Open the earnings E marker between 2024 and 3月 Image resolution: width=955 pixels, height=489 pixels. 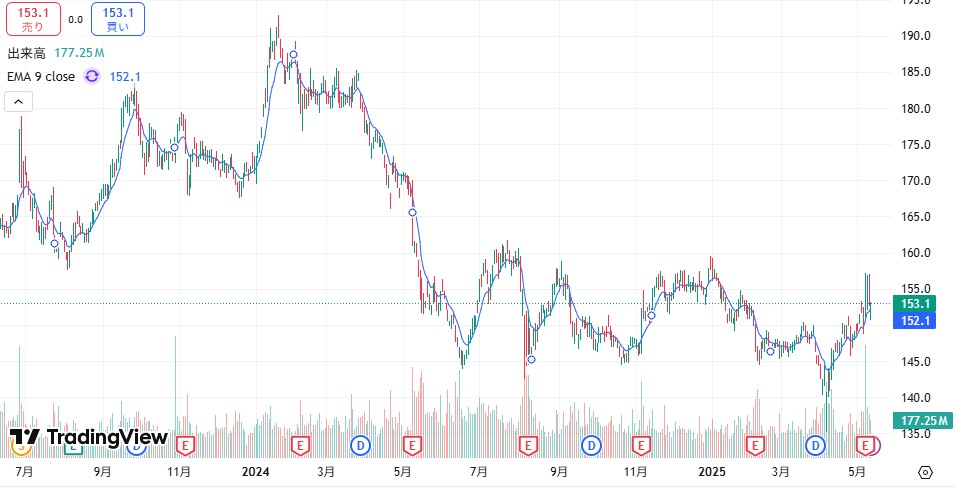[x=298, y=443]
